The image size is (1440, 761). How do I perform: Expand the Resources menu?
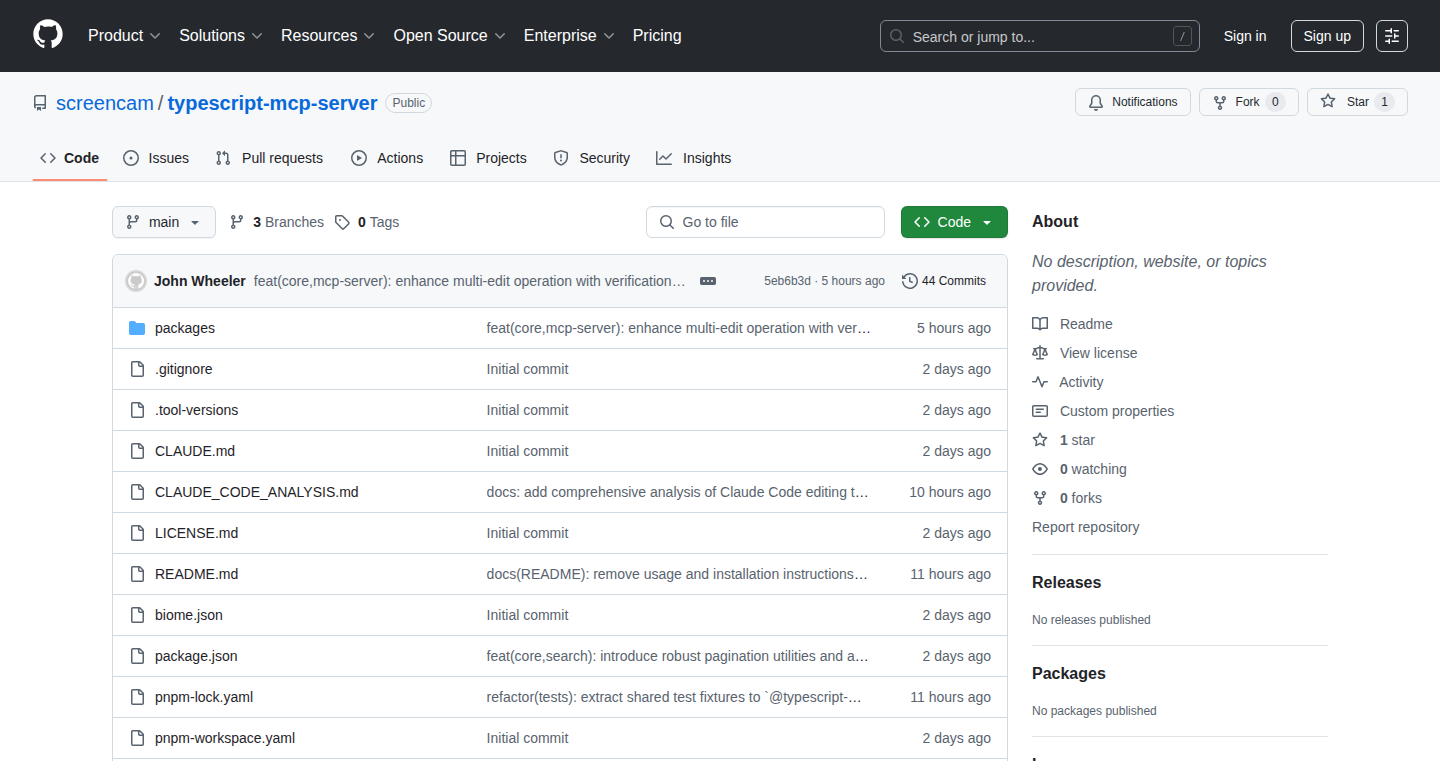coord(328,35)
